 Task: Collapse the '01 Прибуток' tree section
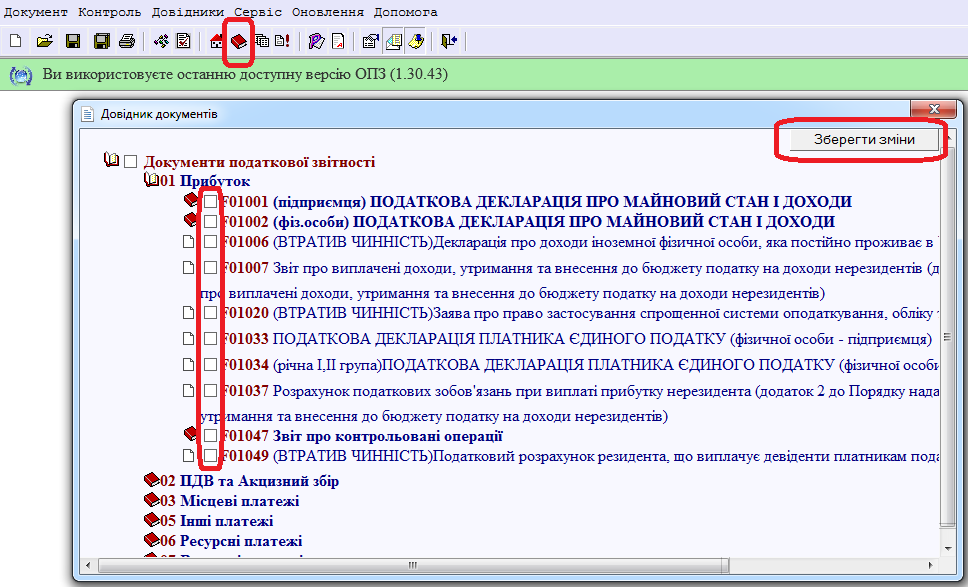(x=151, y=181)
